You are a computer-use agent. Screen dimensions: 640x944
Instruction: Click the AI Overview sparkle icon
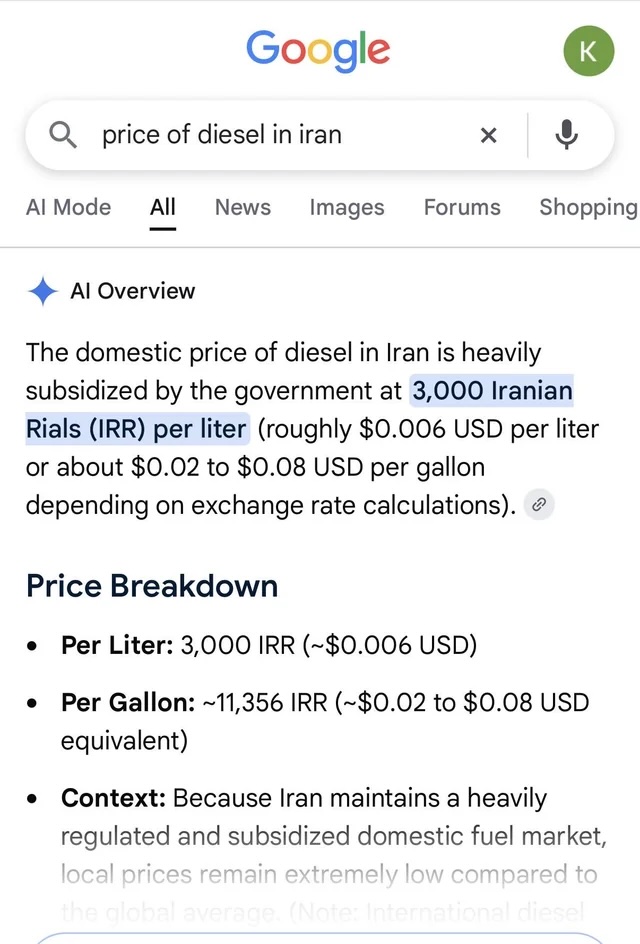pos(42,291)
